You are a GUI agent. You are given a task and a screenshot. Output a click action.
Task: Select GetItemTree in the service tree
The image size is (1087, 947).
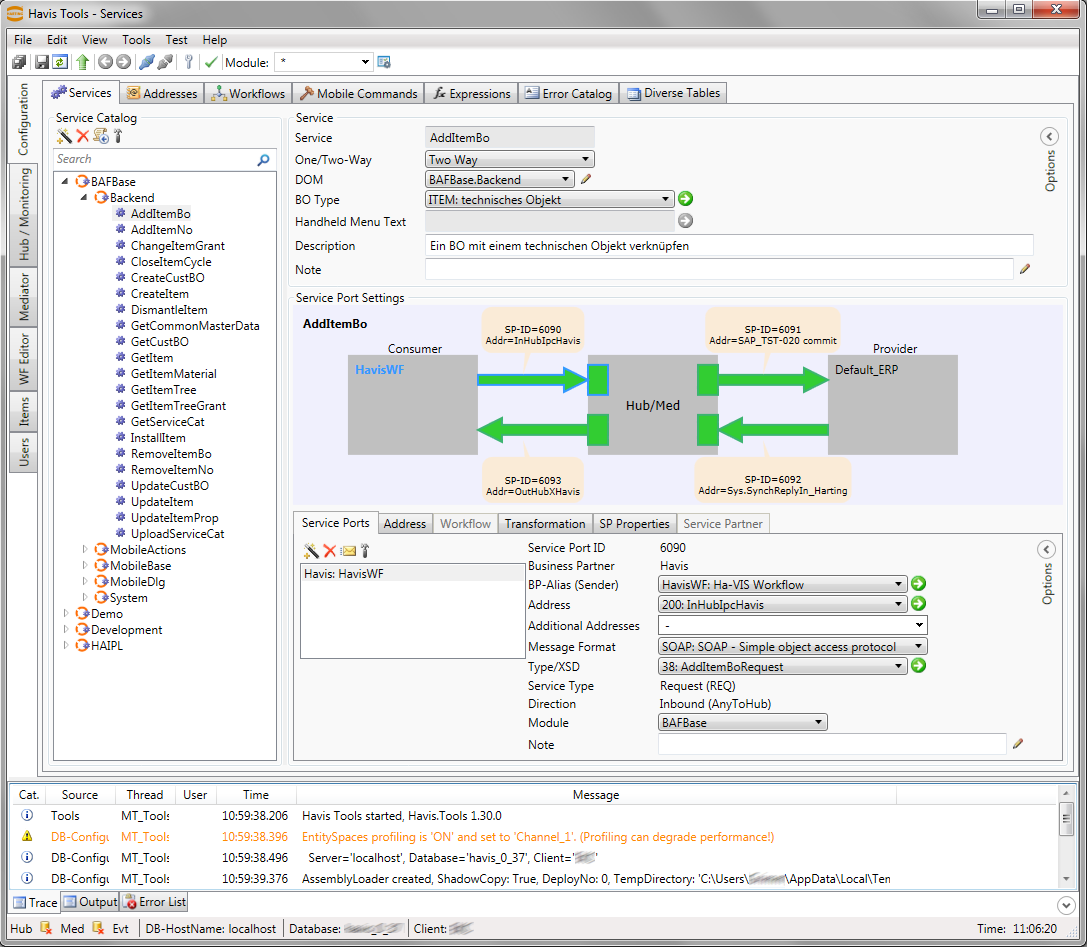[163, 390]
